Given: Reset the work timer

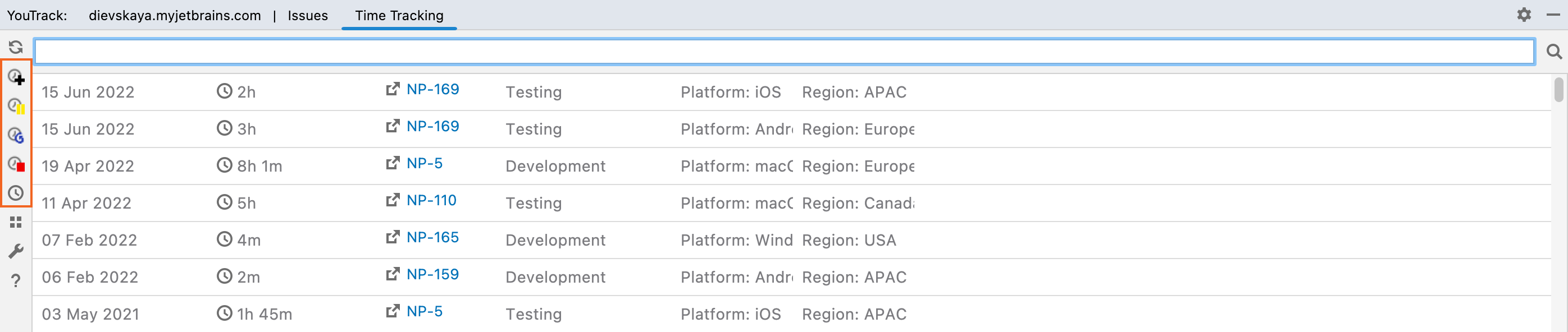Looking at the screenshot, I should (x=16, y=135).
